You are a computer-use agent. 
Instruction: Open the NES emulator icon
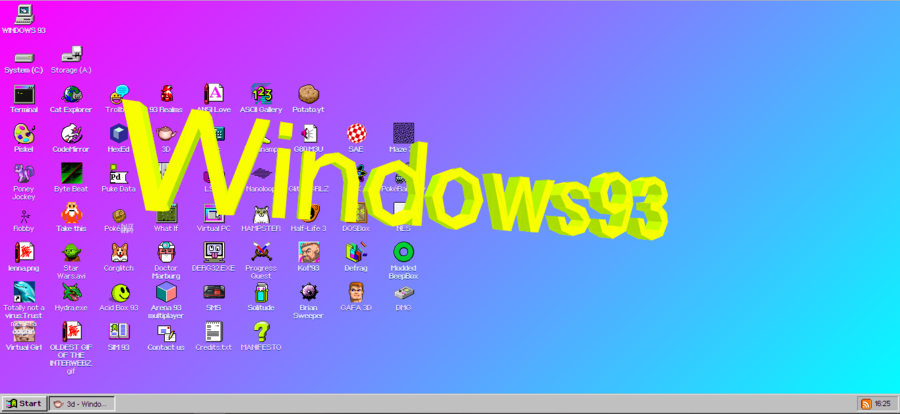(x=403, y=212)
